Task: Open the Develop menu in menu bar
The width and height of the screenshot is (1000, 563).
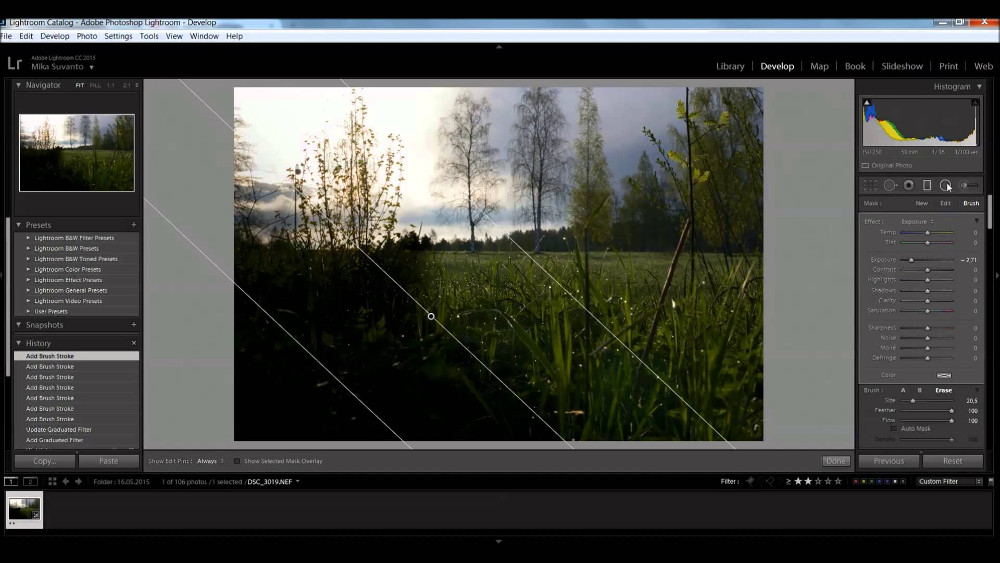Action: point(55,36)
